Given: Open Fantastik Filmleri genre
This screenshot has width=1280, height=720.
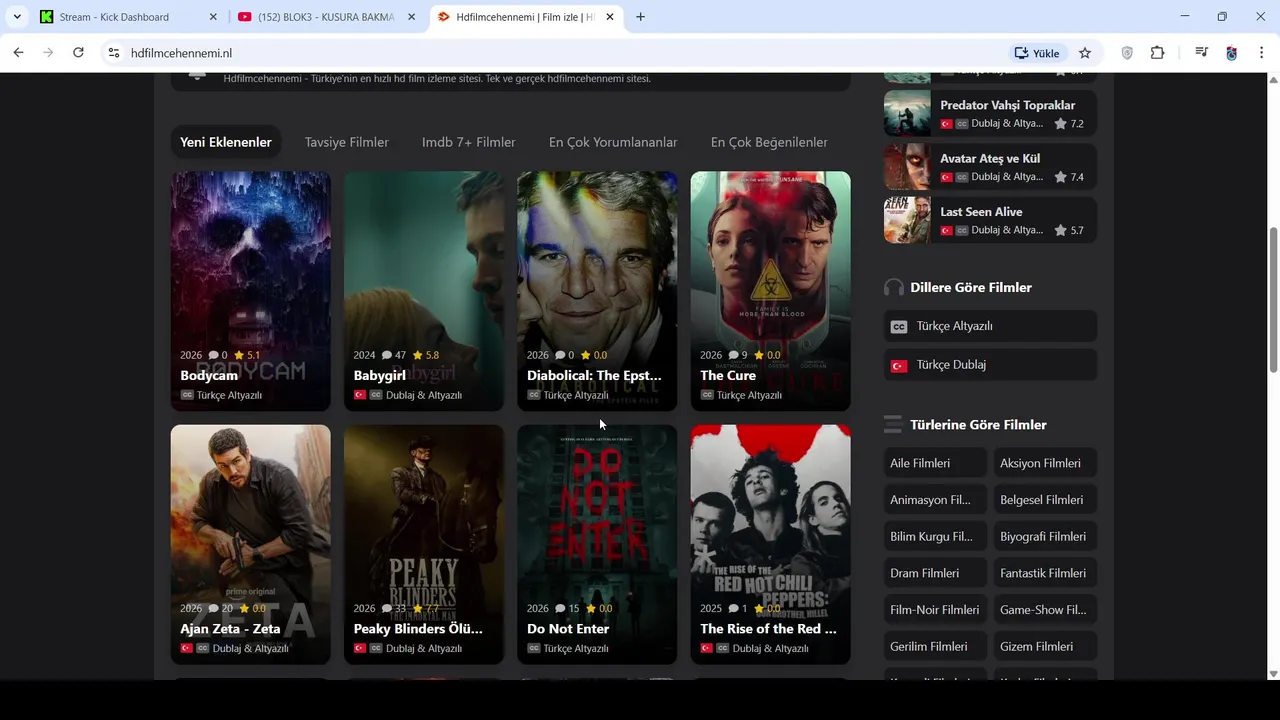Looking at the screenshot, I should 1043,573.
